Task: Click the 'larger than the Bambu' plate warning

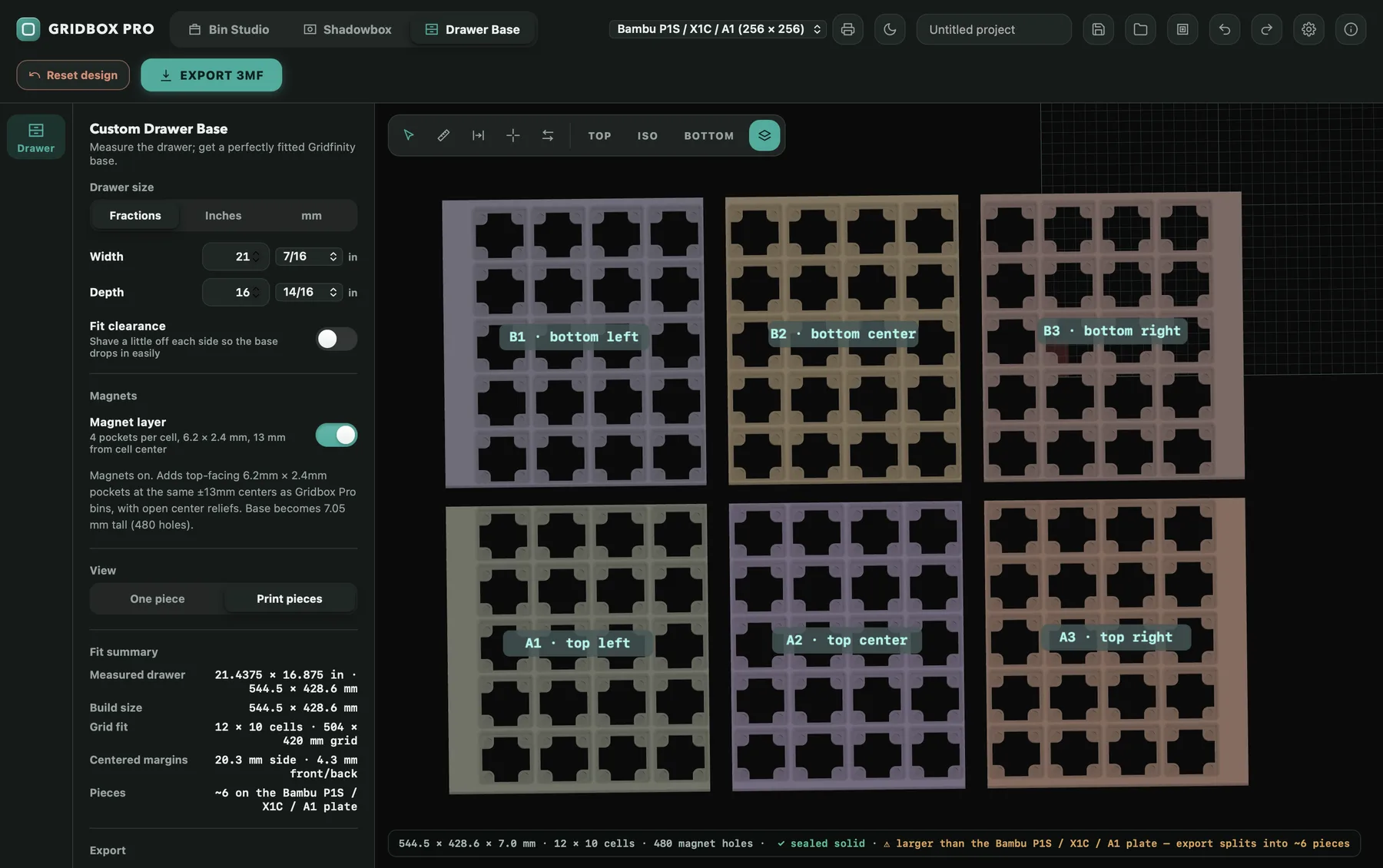Action: [x=1116, y=843]
